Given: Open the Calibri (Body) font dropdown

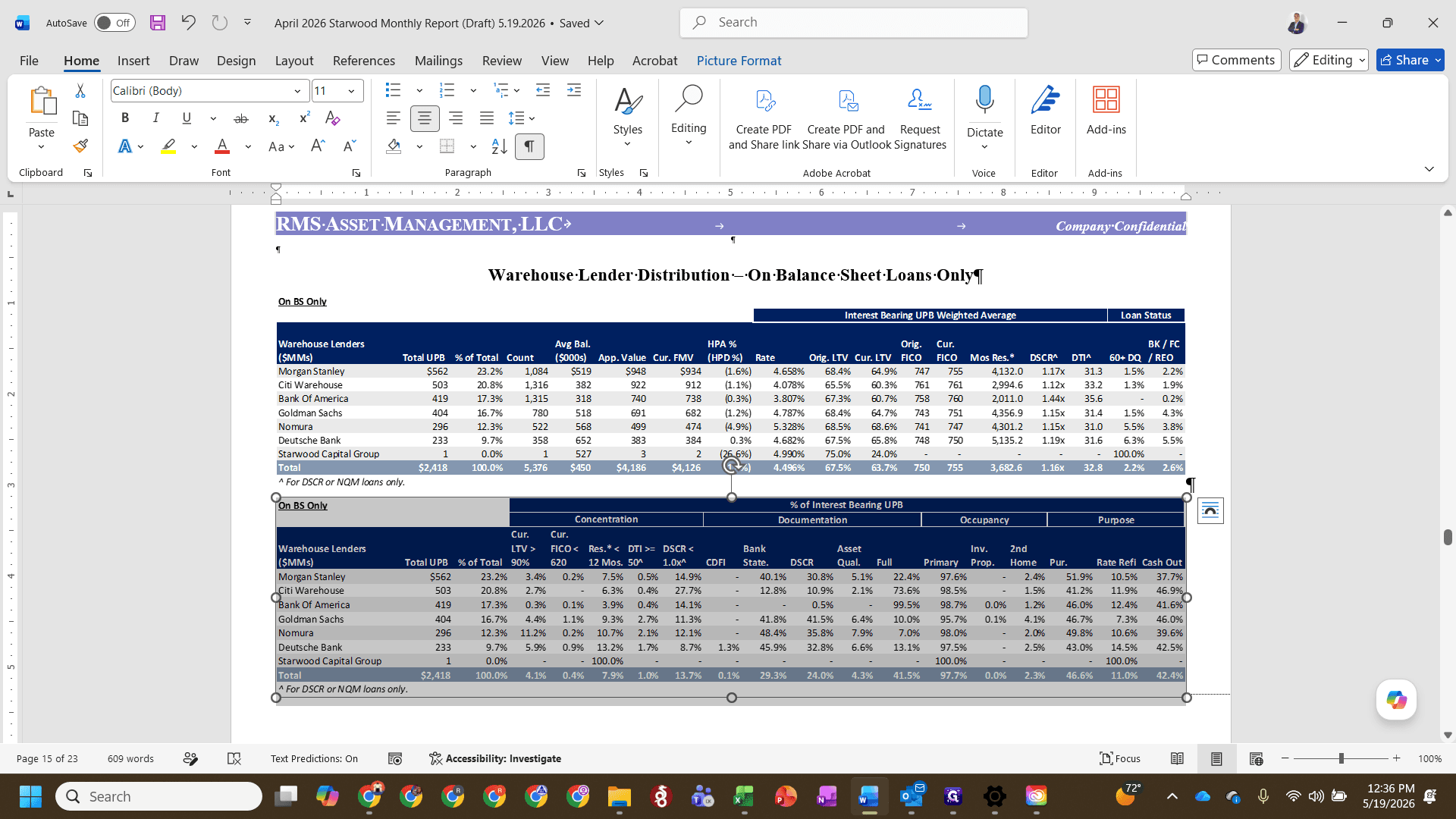Looking at the screenshot, I should tap(297, 91).
